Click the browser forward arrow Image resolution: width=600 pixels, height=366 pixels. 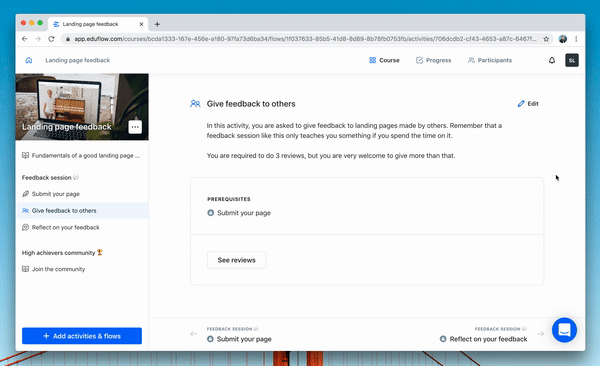coord(38,39)
